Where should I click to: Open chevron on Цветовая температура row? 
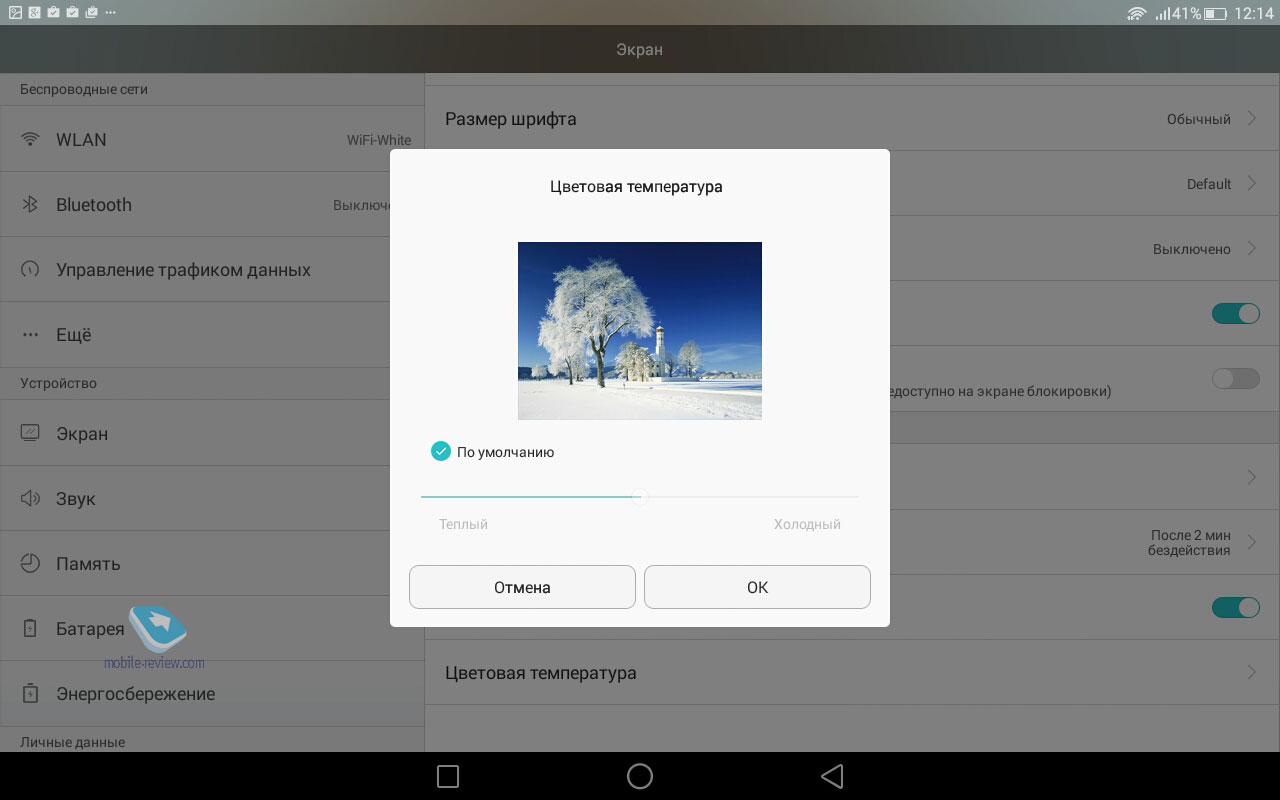click(x=1251, y=672)
